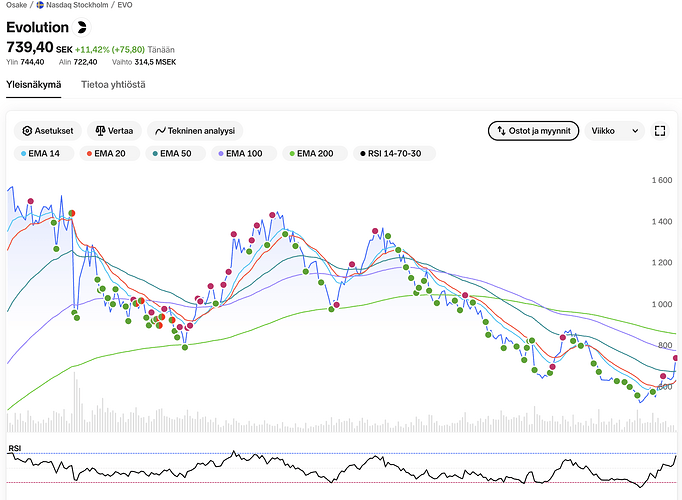
Task: Click the tallest volume bar in the chart
Action: pyautogui.click(x=74, y=402)
